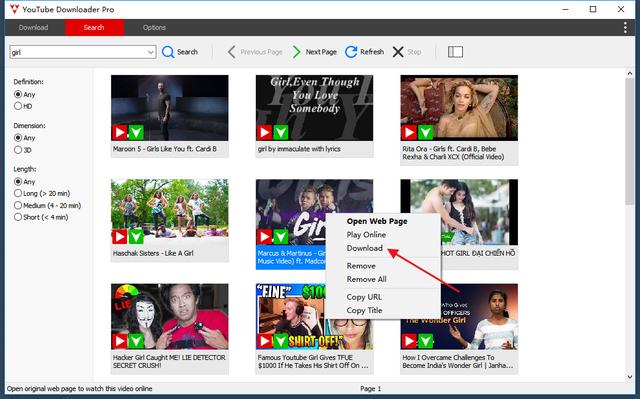Open the three-dot menu in the tab bar

(625, 27)
